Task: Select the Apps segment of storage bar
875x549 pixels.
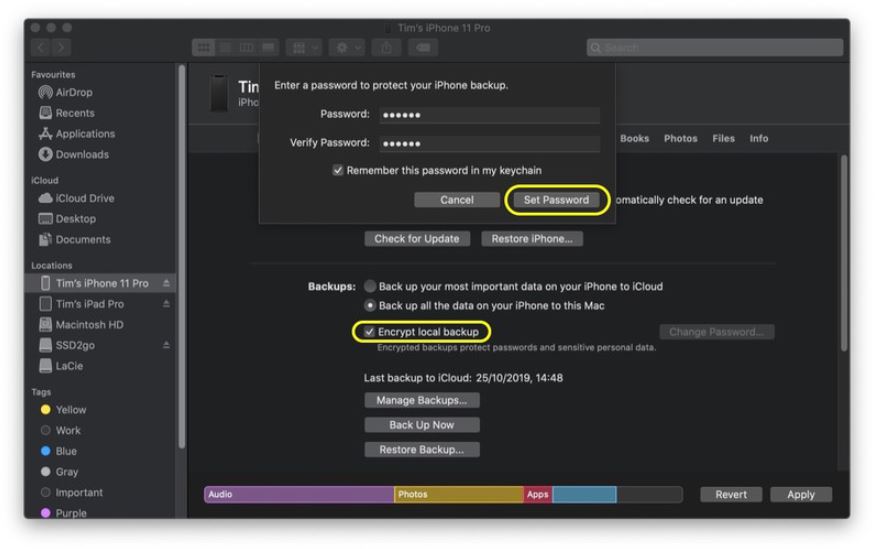Action: 538,494
